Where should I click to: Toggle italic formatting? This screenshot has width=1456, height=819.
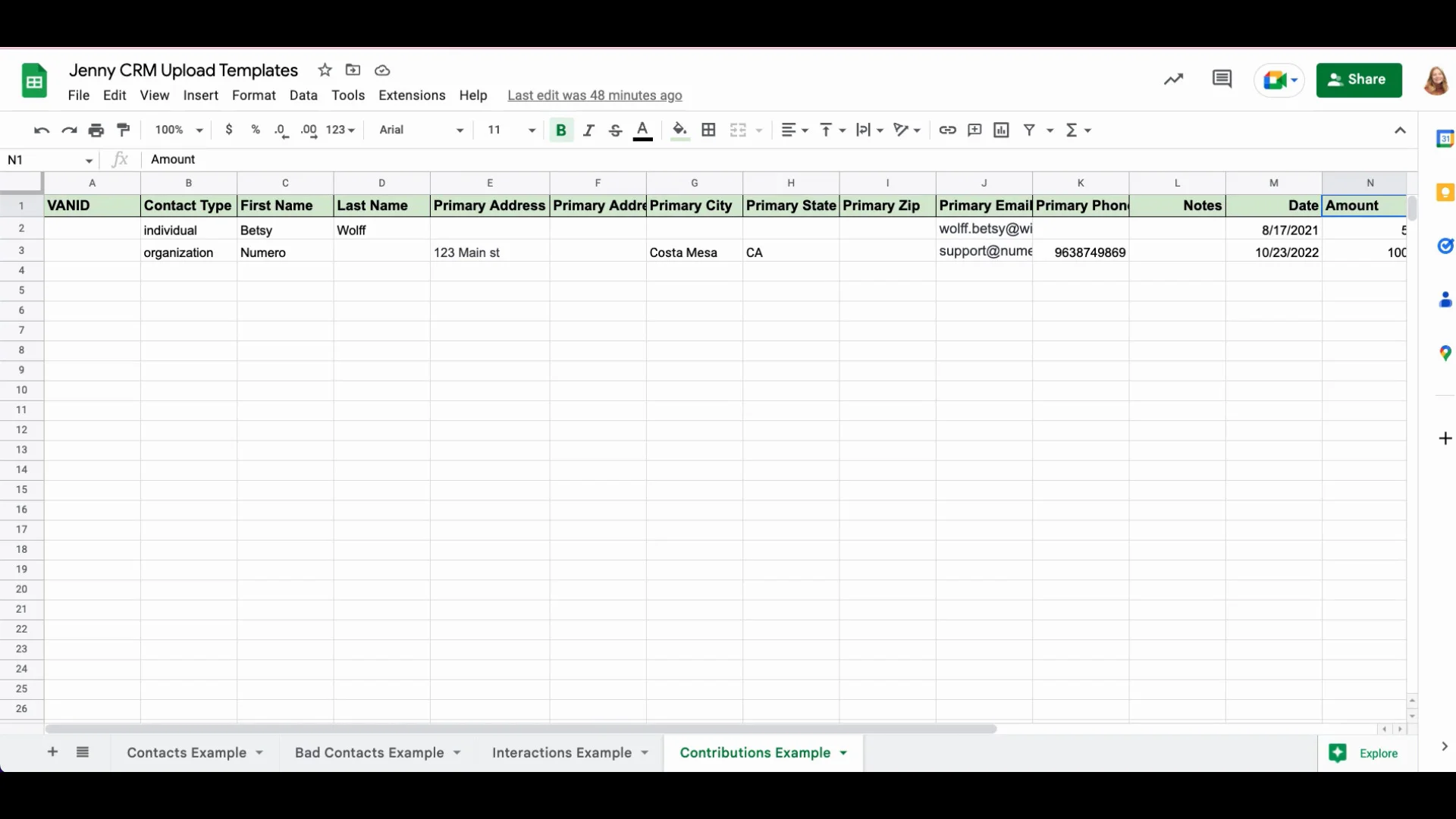pyautogui.click(x=588, y=130)
